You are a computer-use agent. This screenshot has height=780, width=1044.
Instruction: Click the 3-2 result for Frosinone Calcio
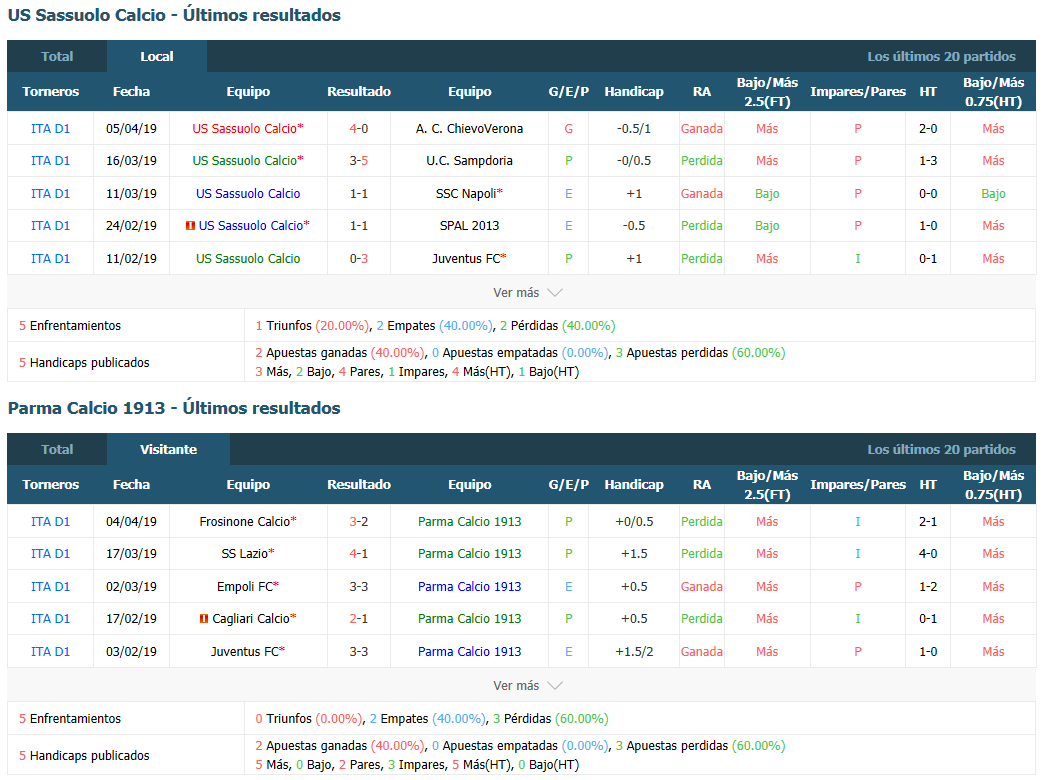click(359, 522)
